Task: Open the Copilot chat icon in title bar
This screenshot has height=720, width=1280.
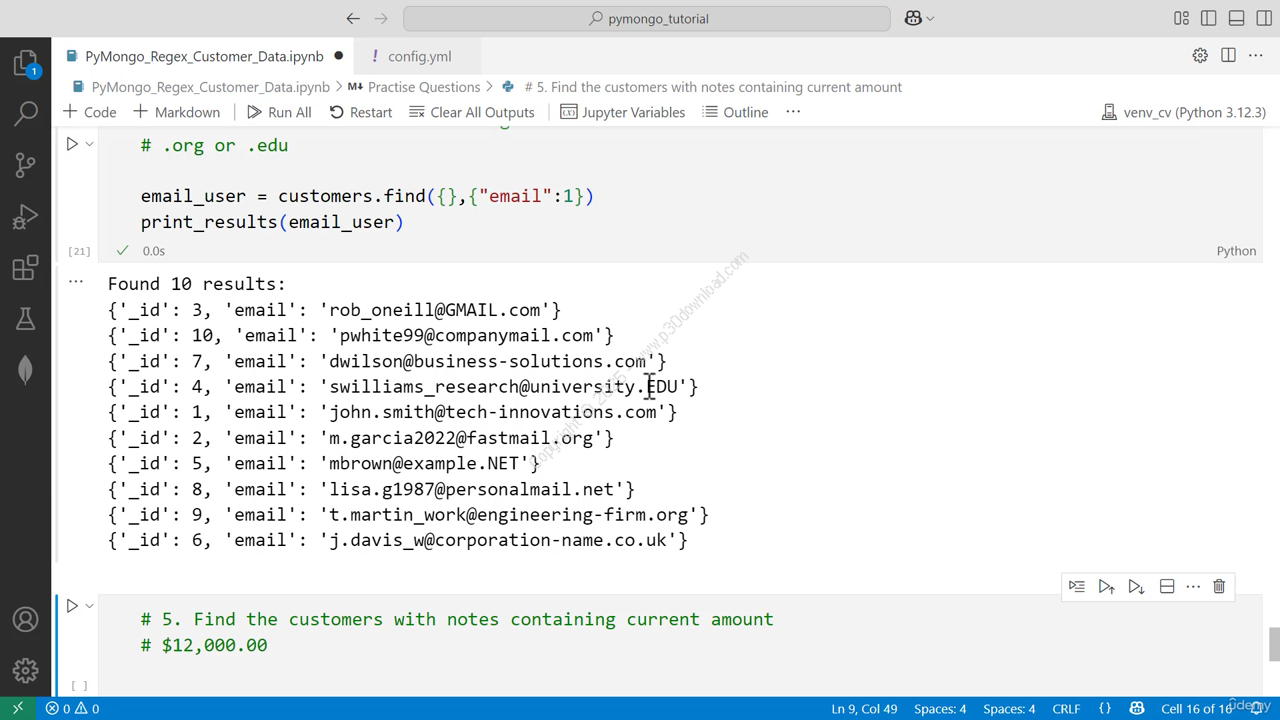Action: tap(912, 18)
